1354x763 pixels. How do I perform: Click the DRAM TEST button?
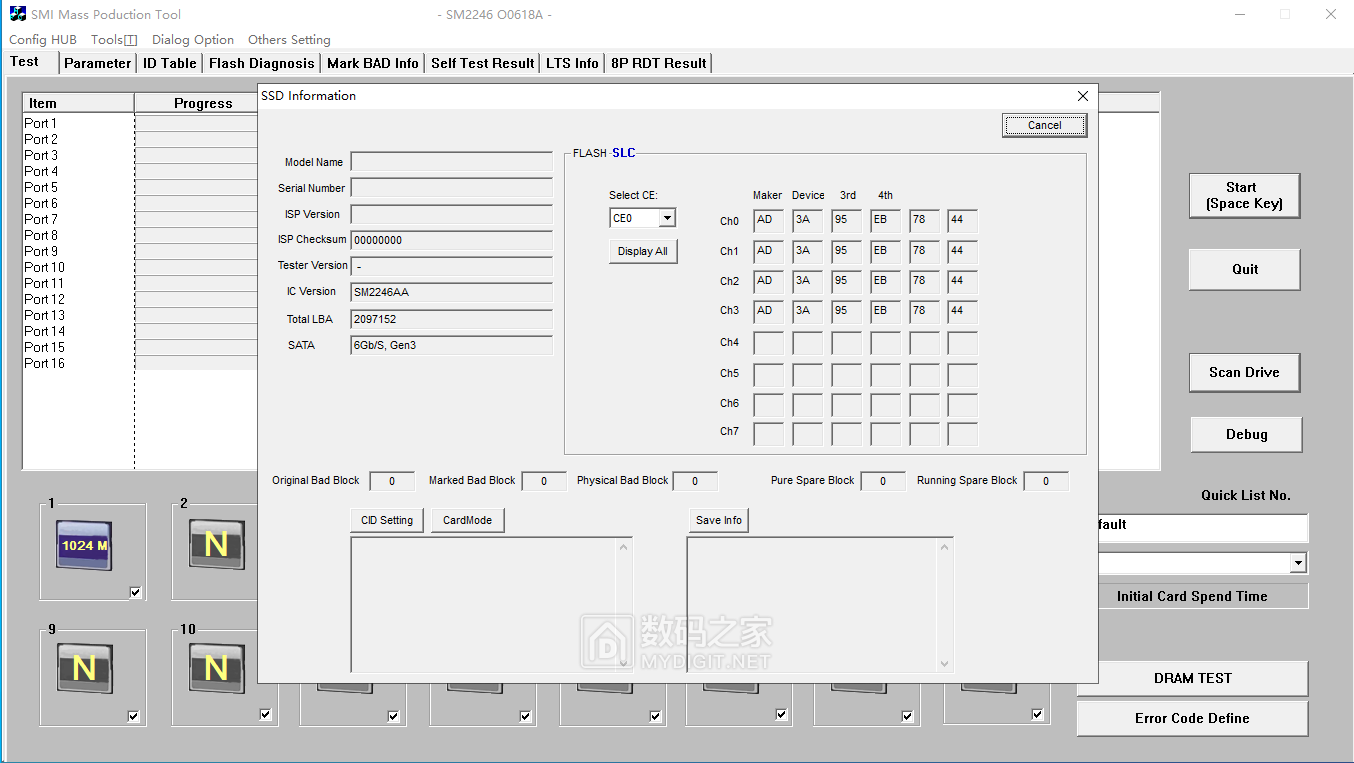click(x=1192, y=678)
